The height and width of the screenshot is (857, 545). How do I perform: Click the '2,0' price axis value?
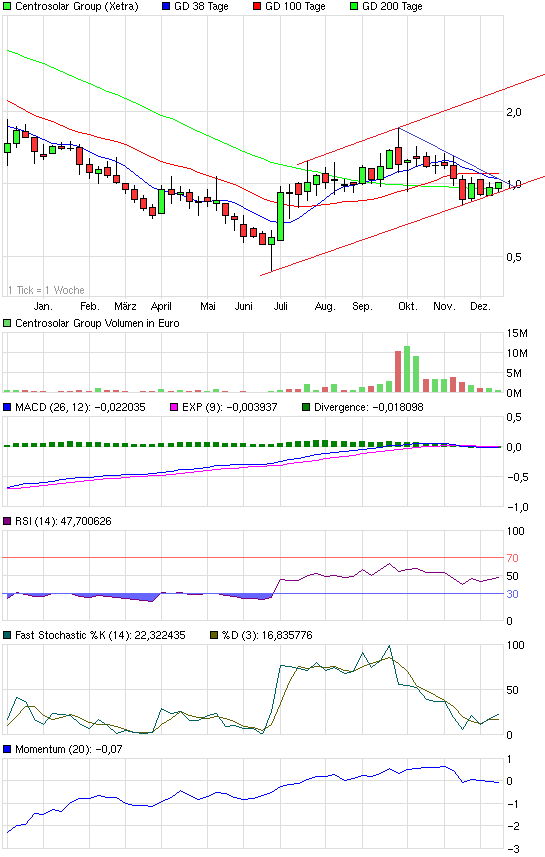pos(514,112)
